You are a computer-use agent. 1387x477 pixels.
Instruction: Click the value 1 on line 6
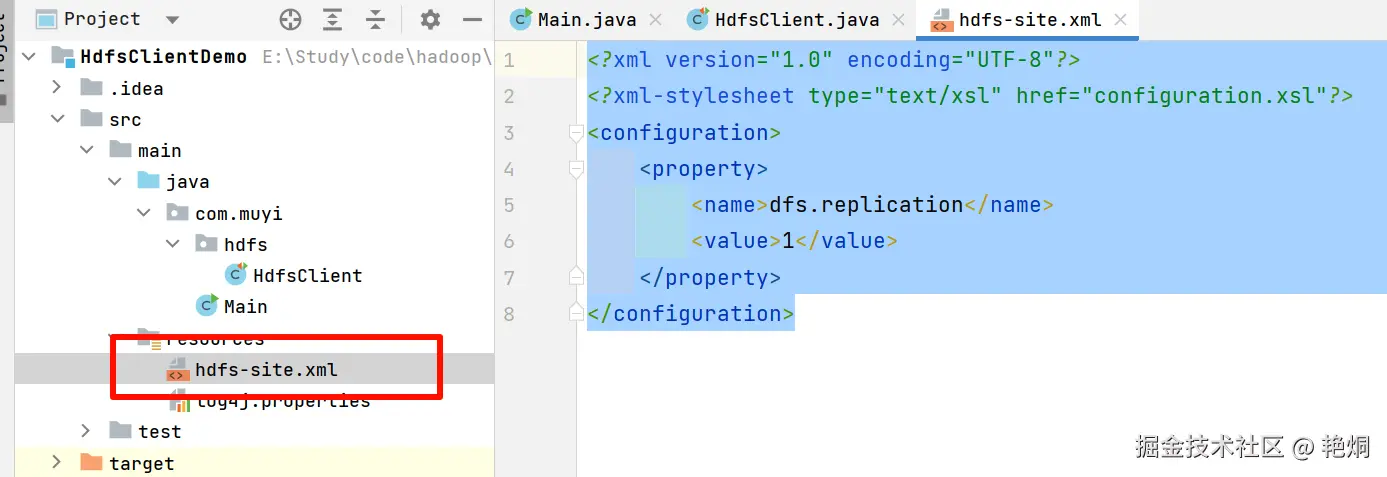[x=788, y=240]
